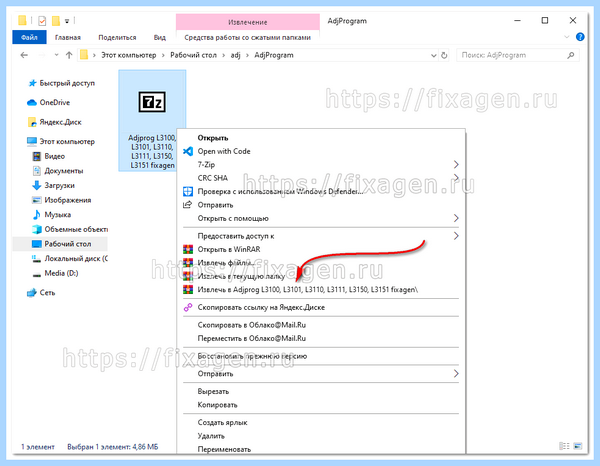This screenshot has width=600, height=466.
Task: Choose Переименовать in context menu
Action: [321, 449]
